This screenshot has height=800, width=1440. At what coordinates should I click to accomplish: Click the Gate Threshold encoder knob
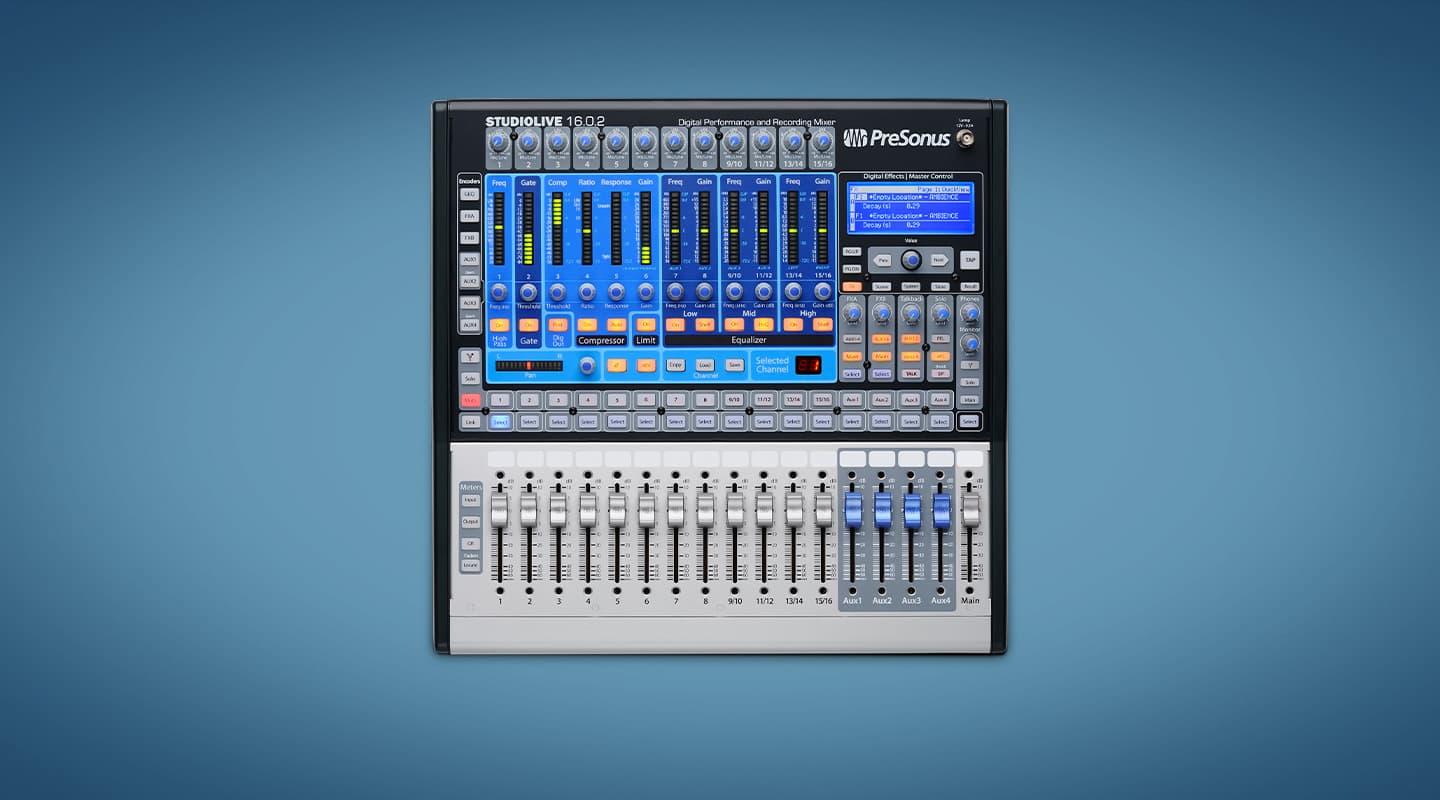528,292
